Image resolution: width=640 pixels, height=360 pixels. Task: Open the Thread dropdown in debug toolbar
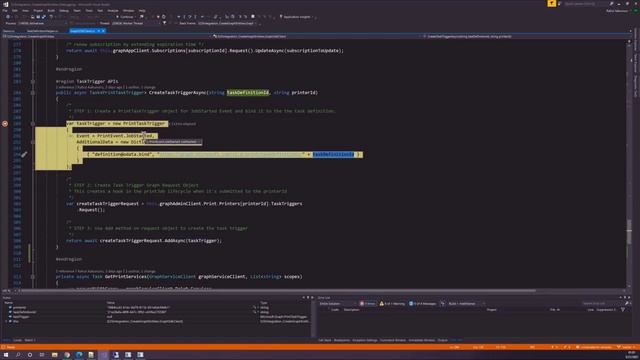coord(135,23)
